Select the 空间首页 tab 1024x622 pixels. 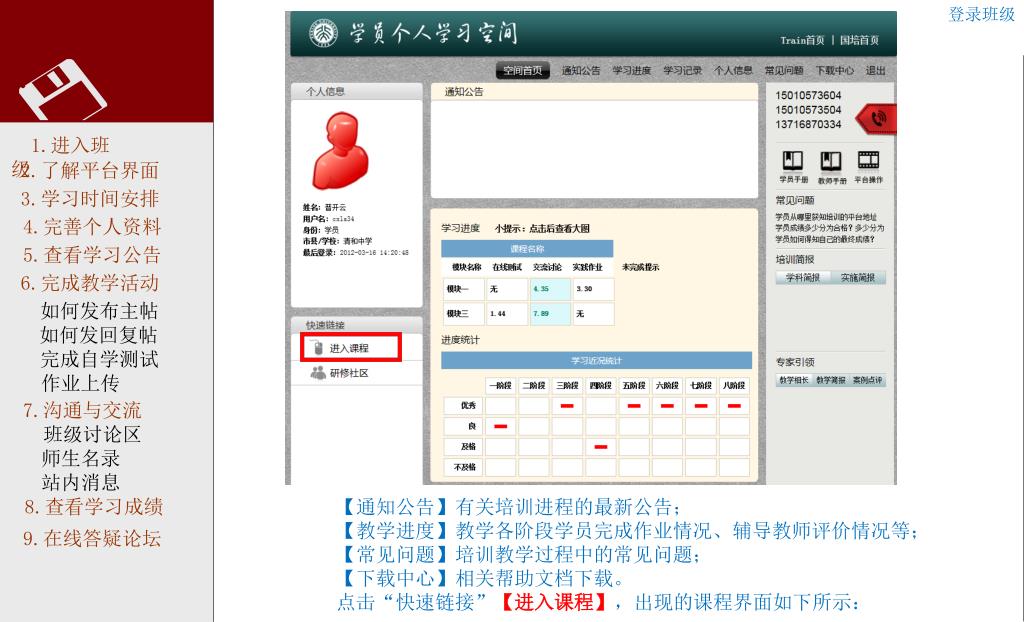pos(522,71)
